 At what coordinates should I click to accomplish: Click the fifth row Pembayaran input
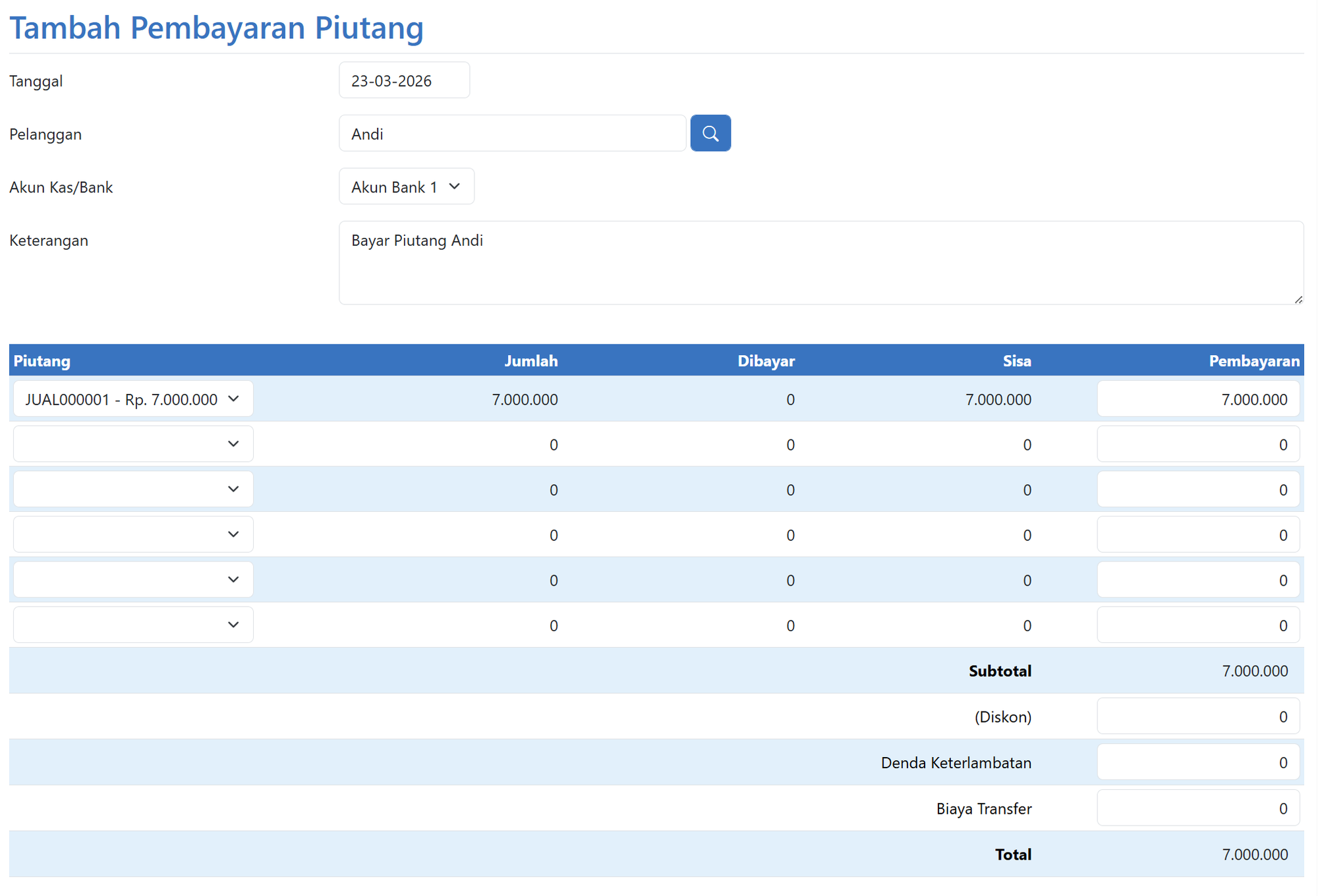click(1198, 580)
